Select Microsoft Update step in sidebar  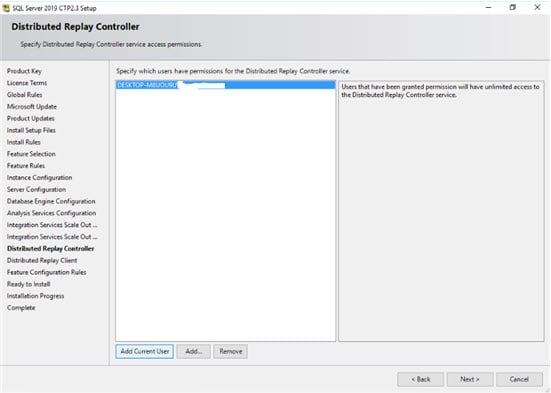pos(32,107)
